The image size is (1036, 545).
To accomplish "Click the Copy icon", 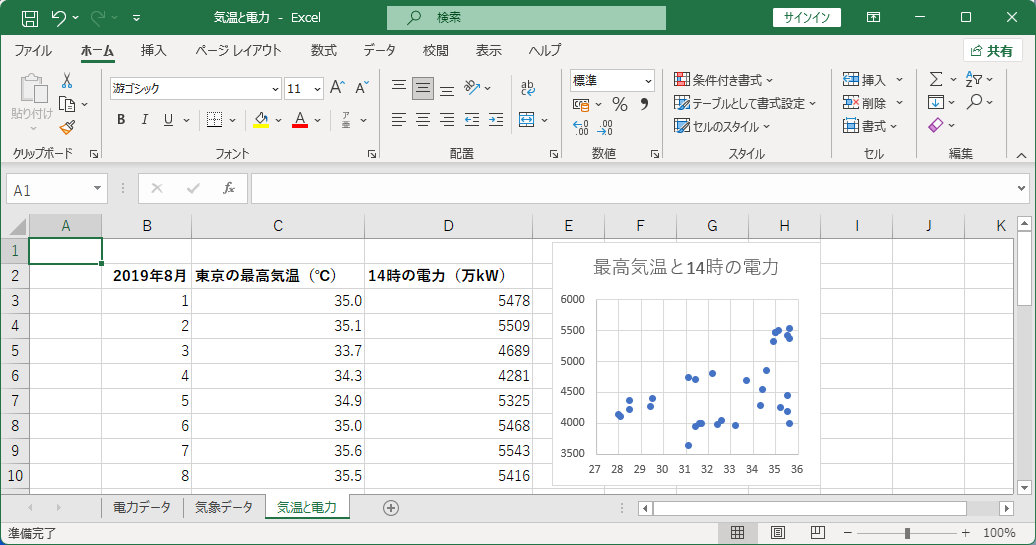I will pos(67,104).
